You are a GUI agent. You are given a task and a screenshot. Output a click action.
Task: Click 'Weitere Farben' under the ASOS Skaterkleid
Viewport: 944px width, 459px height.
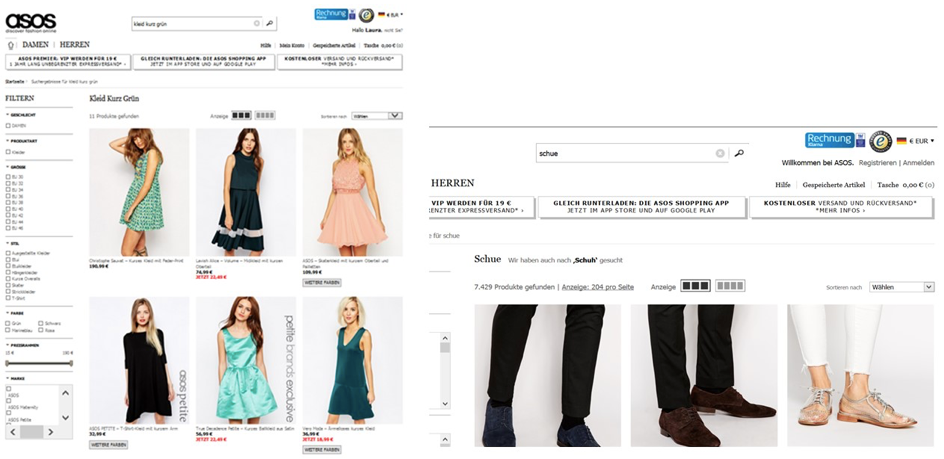click(x=322, y=283)
